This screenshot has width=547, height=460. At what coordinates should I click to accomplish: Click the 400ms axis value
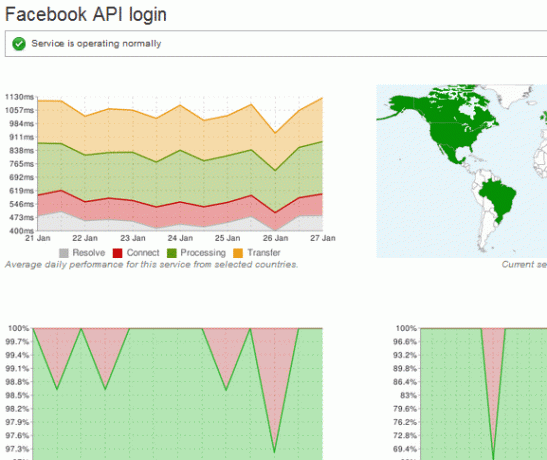pyautogui.click(x=21, y=231)
